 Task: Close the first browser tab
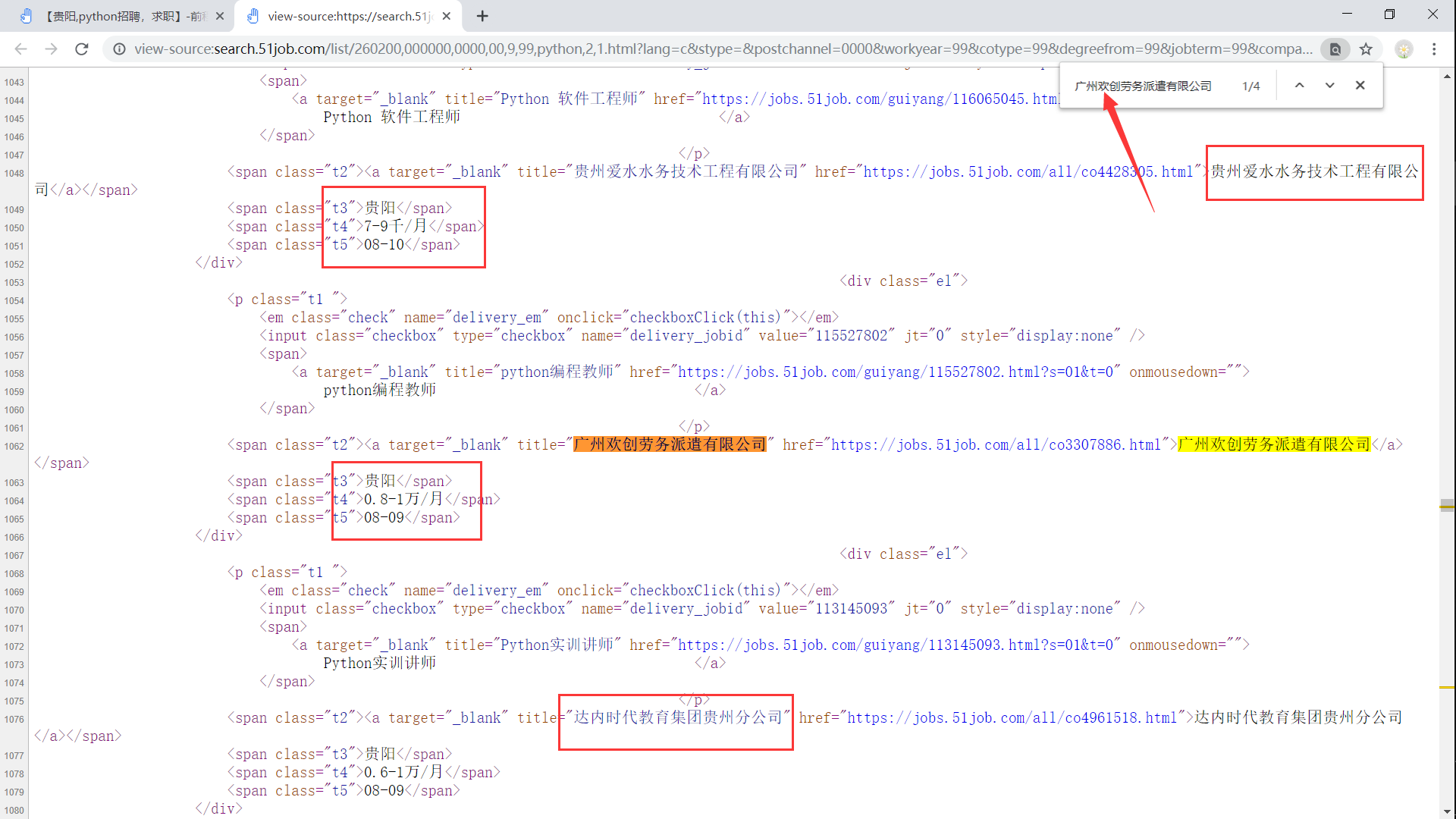[219, 15]
